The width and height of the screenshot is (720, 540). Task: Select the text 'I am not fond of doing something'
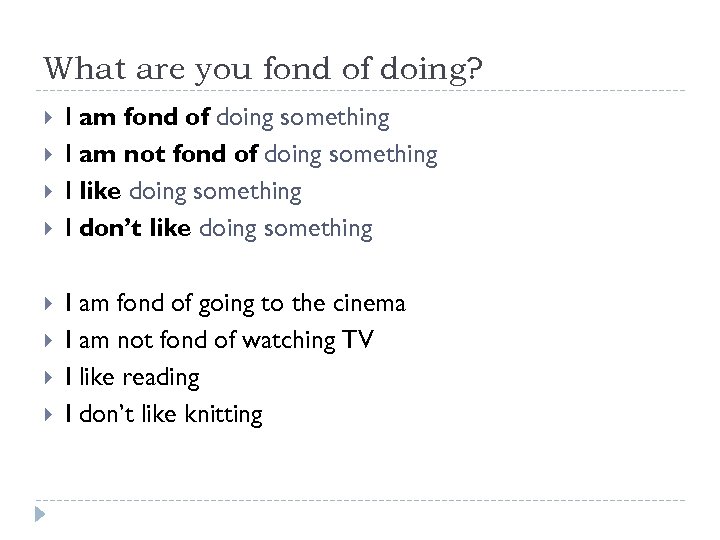pyautogui.click(x=250, y=155)
